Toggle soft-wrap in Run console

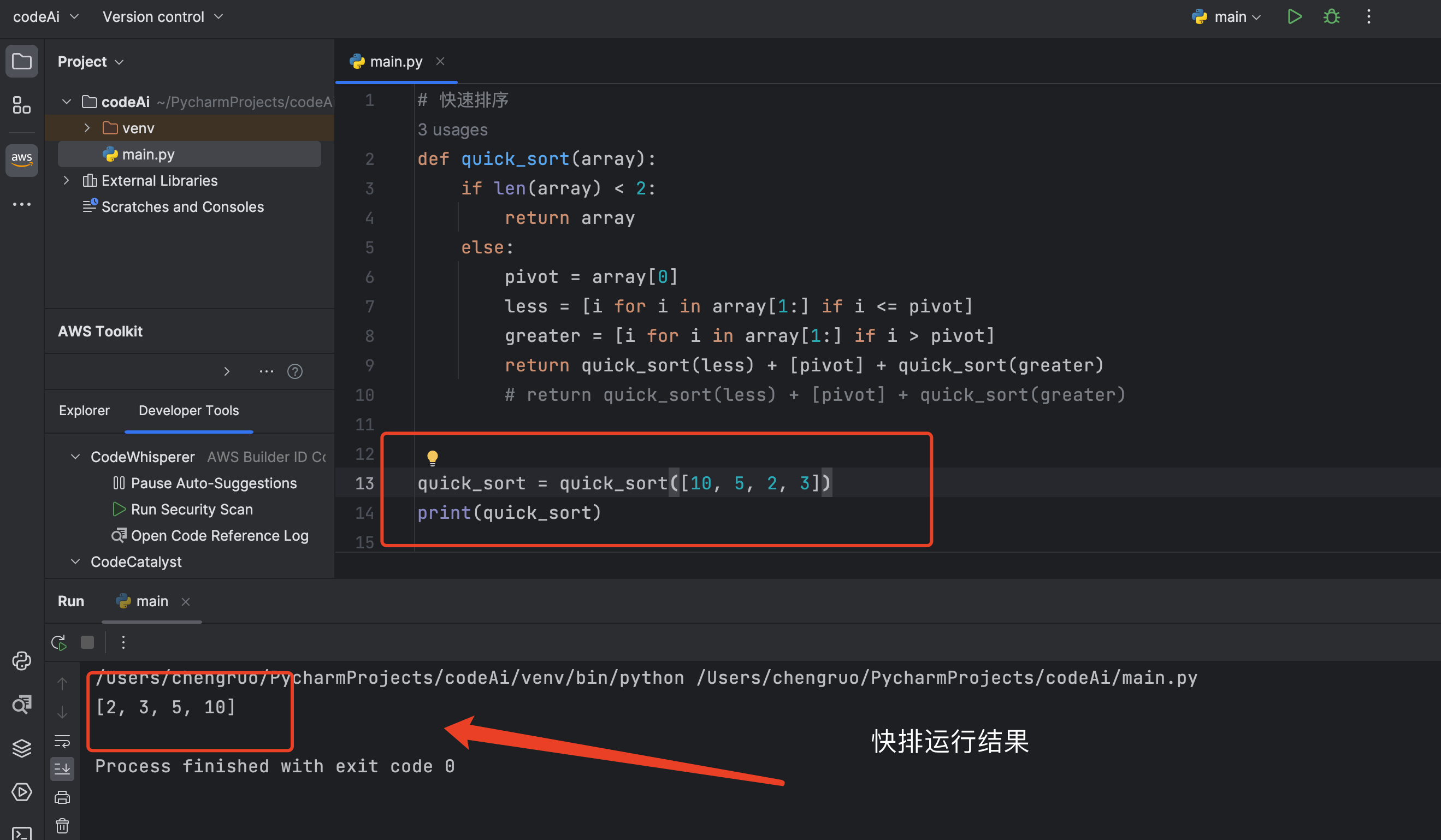coord(62,741)
